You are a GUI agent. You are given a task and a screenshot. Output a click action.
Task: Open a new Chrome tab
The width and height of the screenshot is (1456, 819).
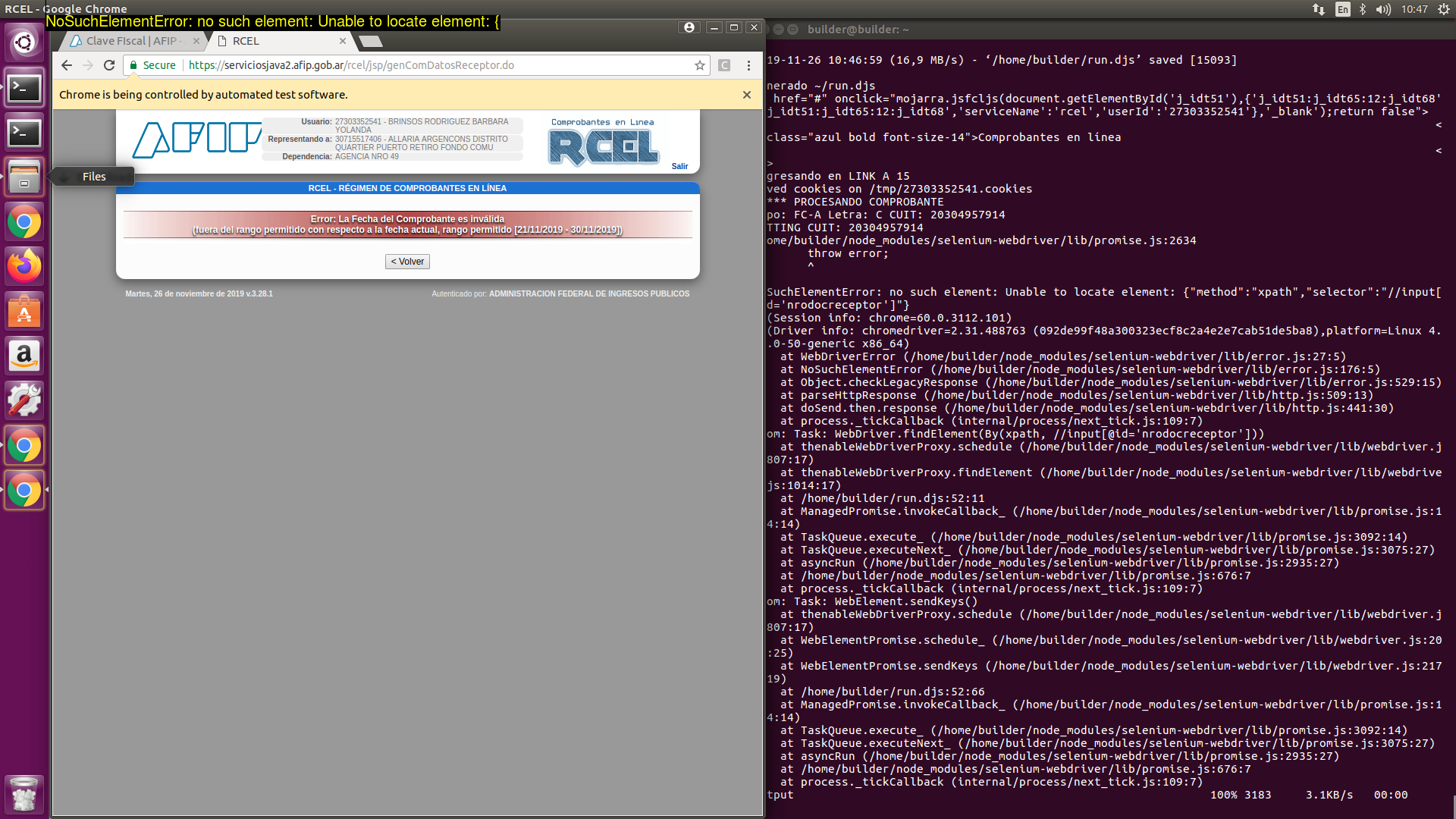click(371, 41)
